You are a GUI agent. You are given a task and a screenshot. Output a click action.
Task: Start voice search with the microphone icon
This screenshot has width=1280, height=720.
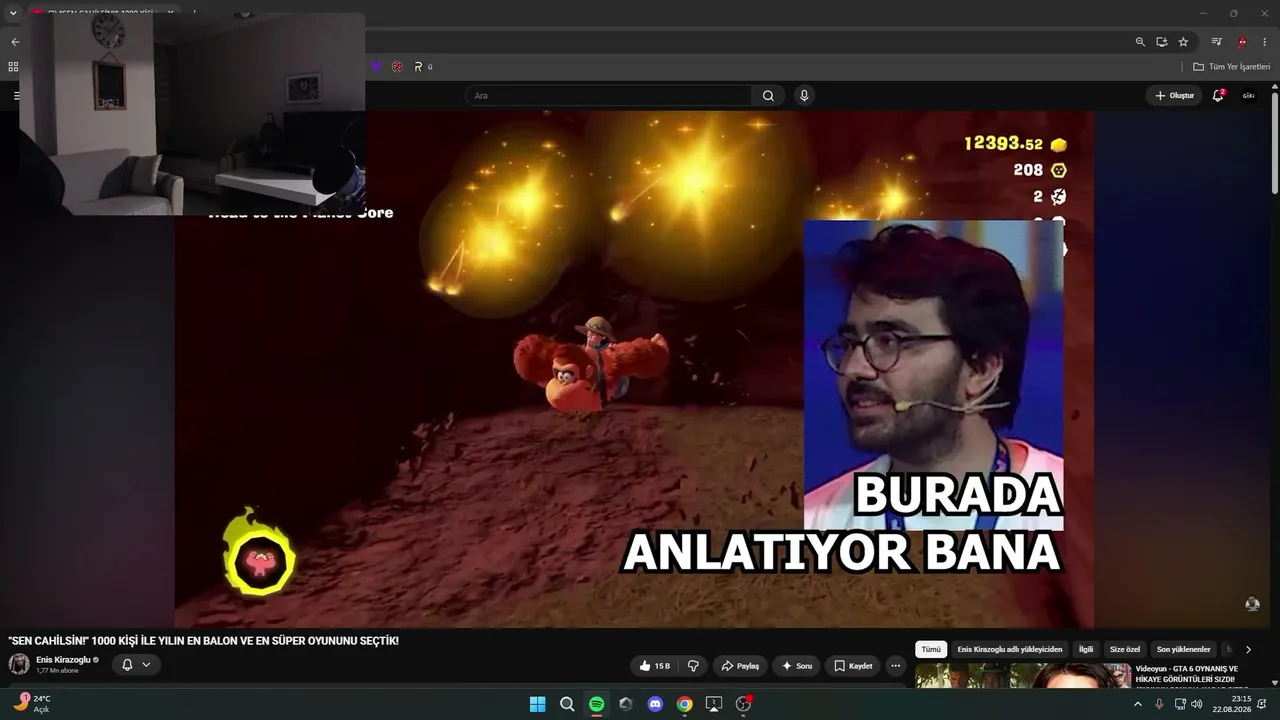click(804, 96)
